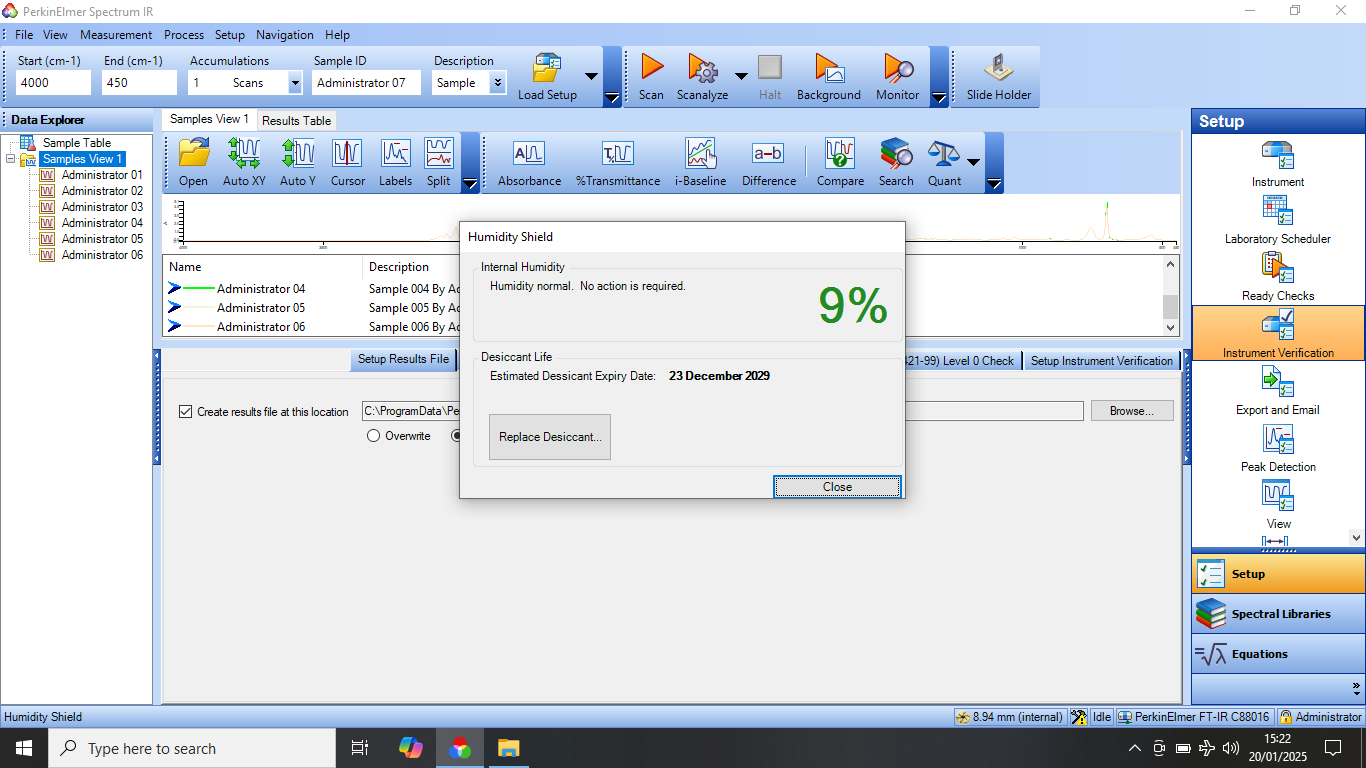Image resolution: width=1366 pixels, height=768 pixels.
Task: Select the Auto XY scaling tool
Action: (x=244, y=154)
